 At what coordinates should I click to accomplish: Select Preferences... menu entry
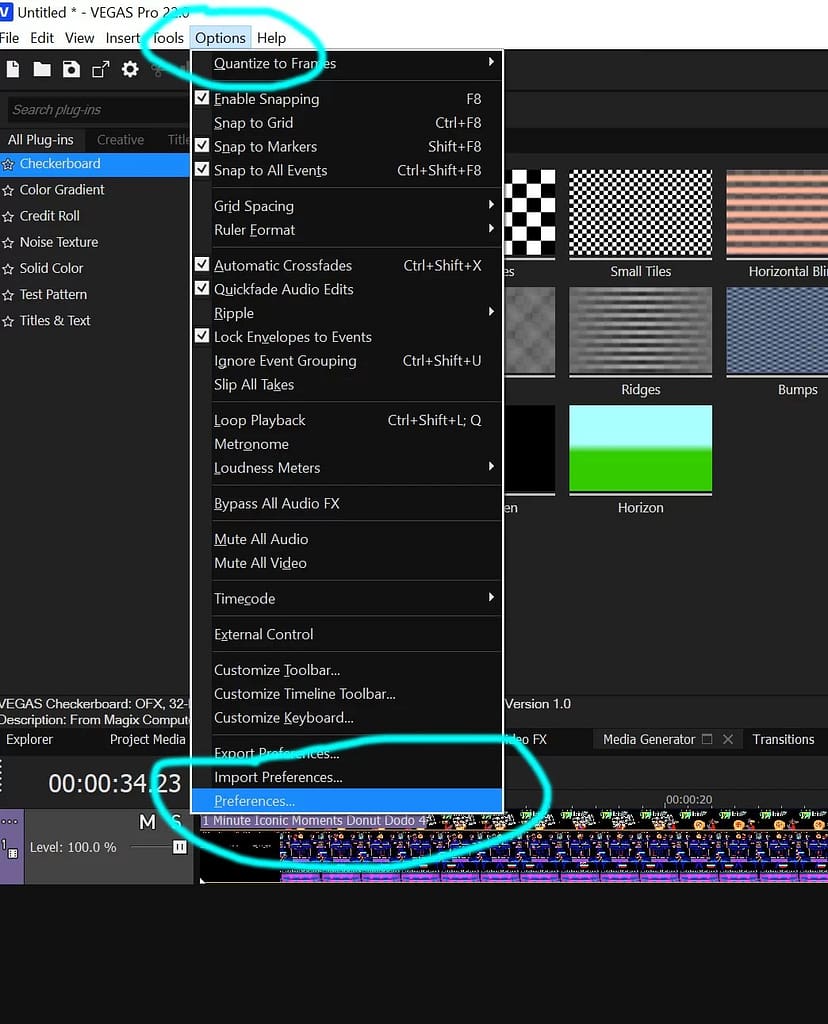click(x=347, y=801)
